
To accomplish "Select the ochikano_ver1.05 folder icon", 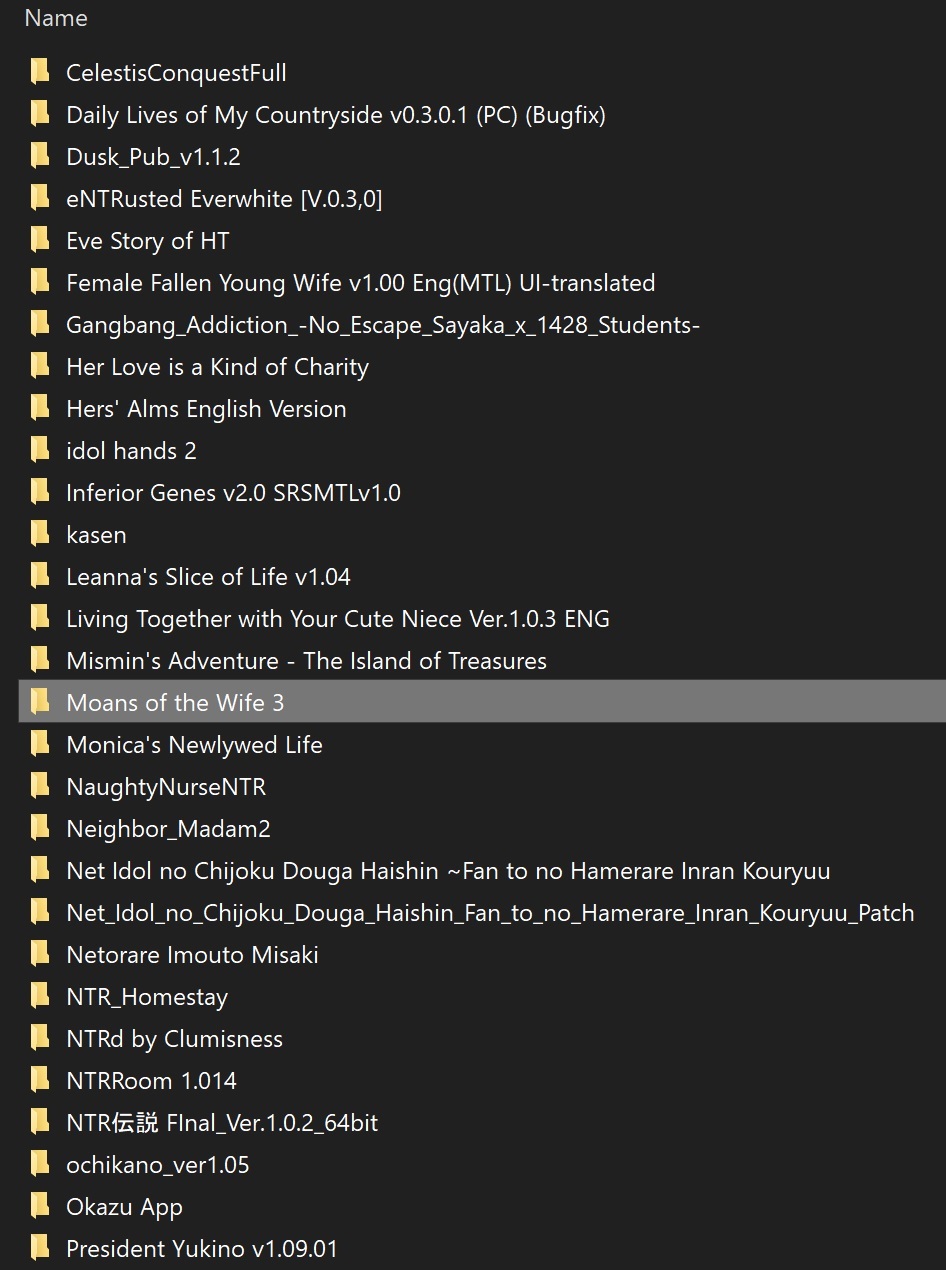I will 40,1164.
